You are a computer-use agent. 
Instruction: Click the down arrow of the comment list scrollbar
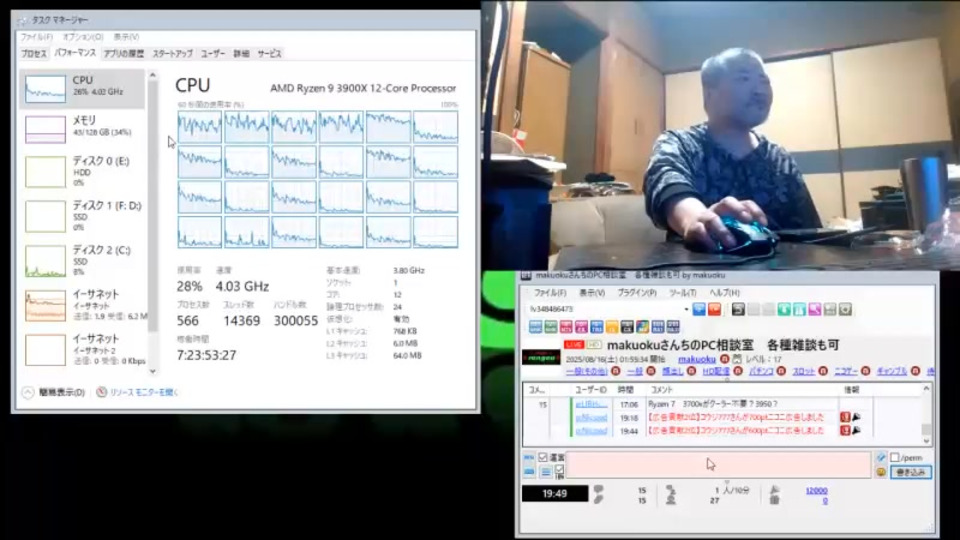(926, 441)
